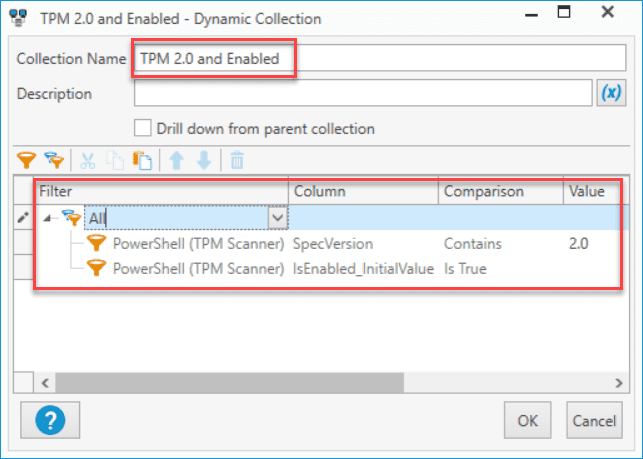Select the PowerShell (TPM Scanner) IsEnabled_InitialValue filter row
This screenshot has width=643, height=459.
coord(331,268)
